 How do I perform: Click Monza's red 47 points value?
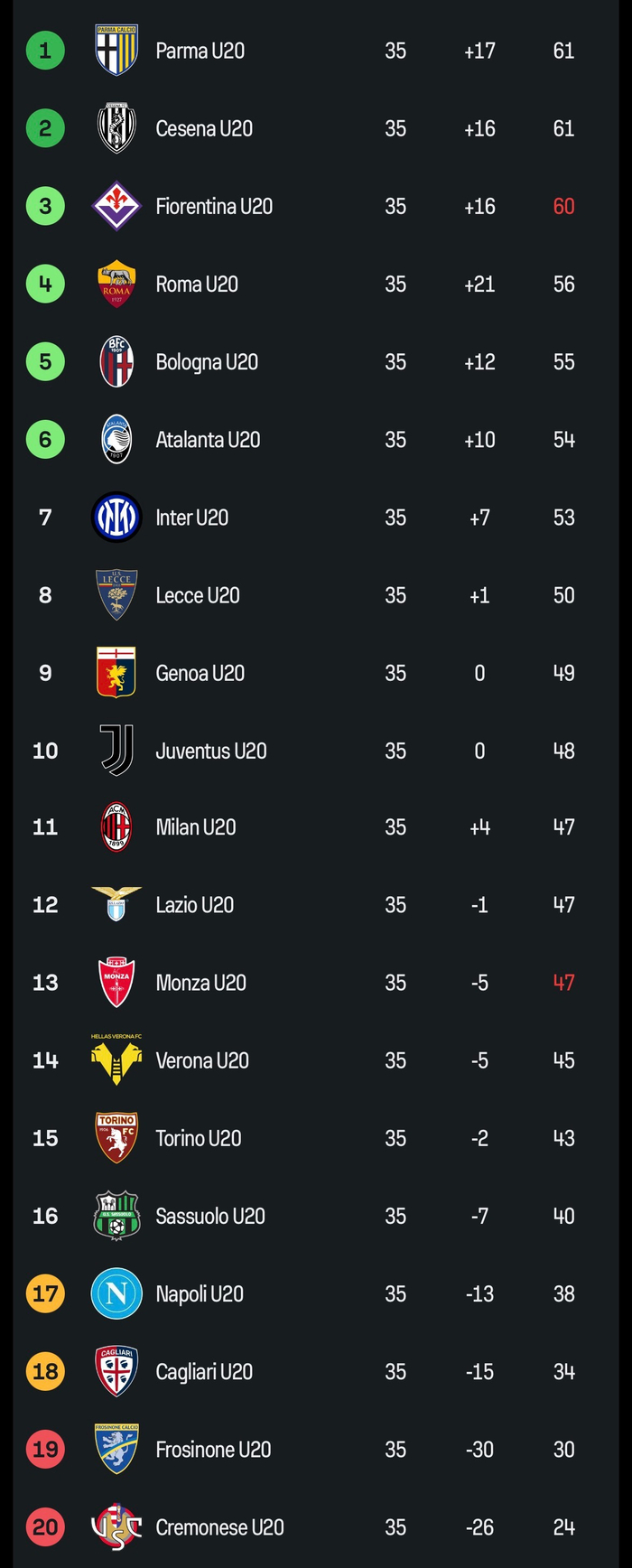(x=563, y=983)
